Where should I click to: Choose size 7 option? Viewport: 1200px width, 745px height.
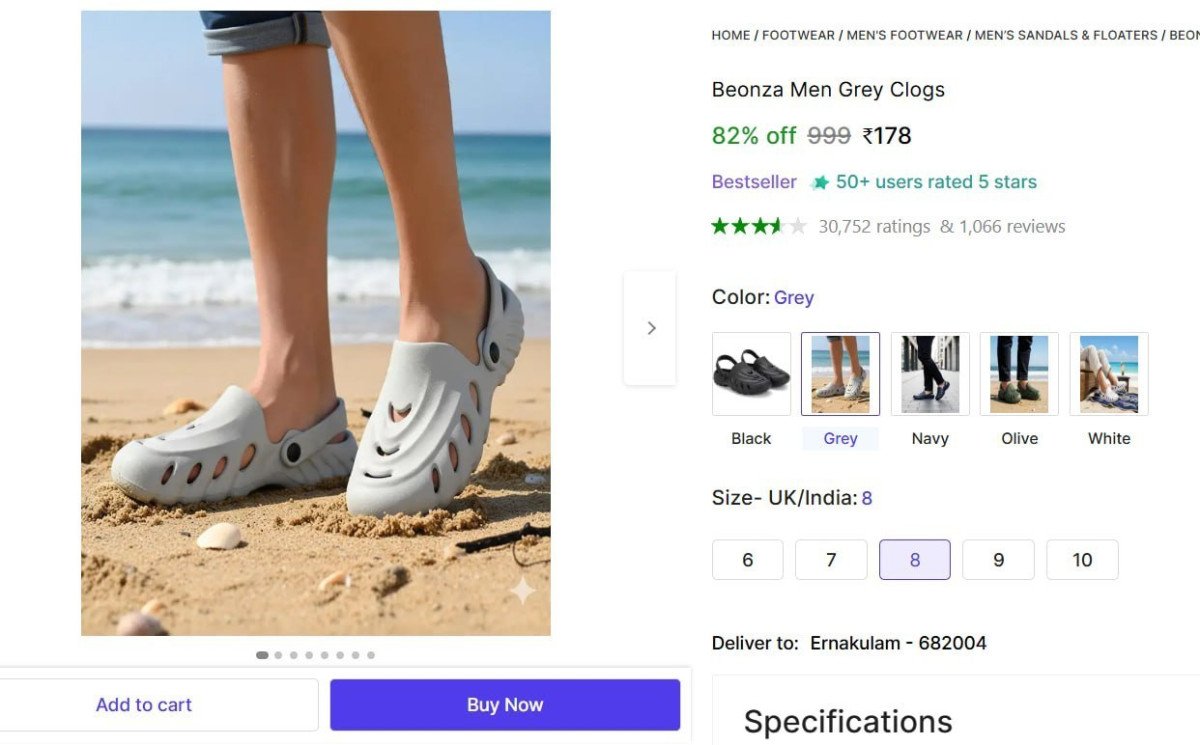pos(831,560)
